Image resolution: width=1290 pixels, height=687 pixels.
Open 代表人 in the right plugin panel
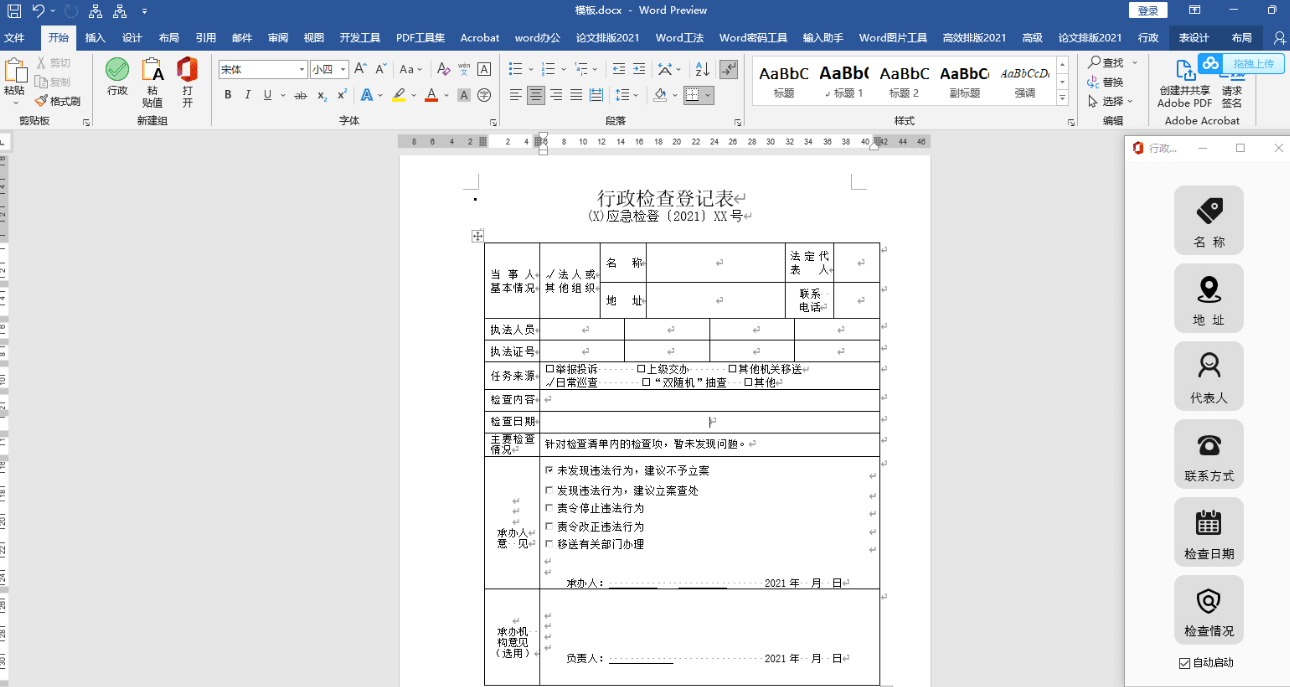(x=1208, y=376)
